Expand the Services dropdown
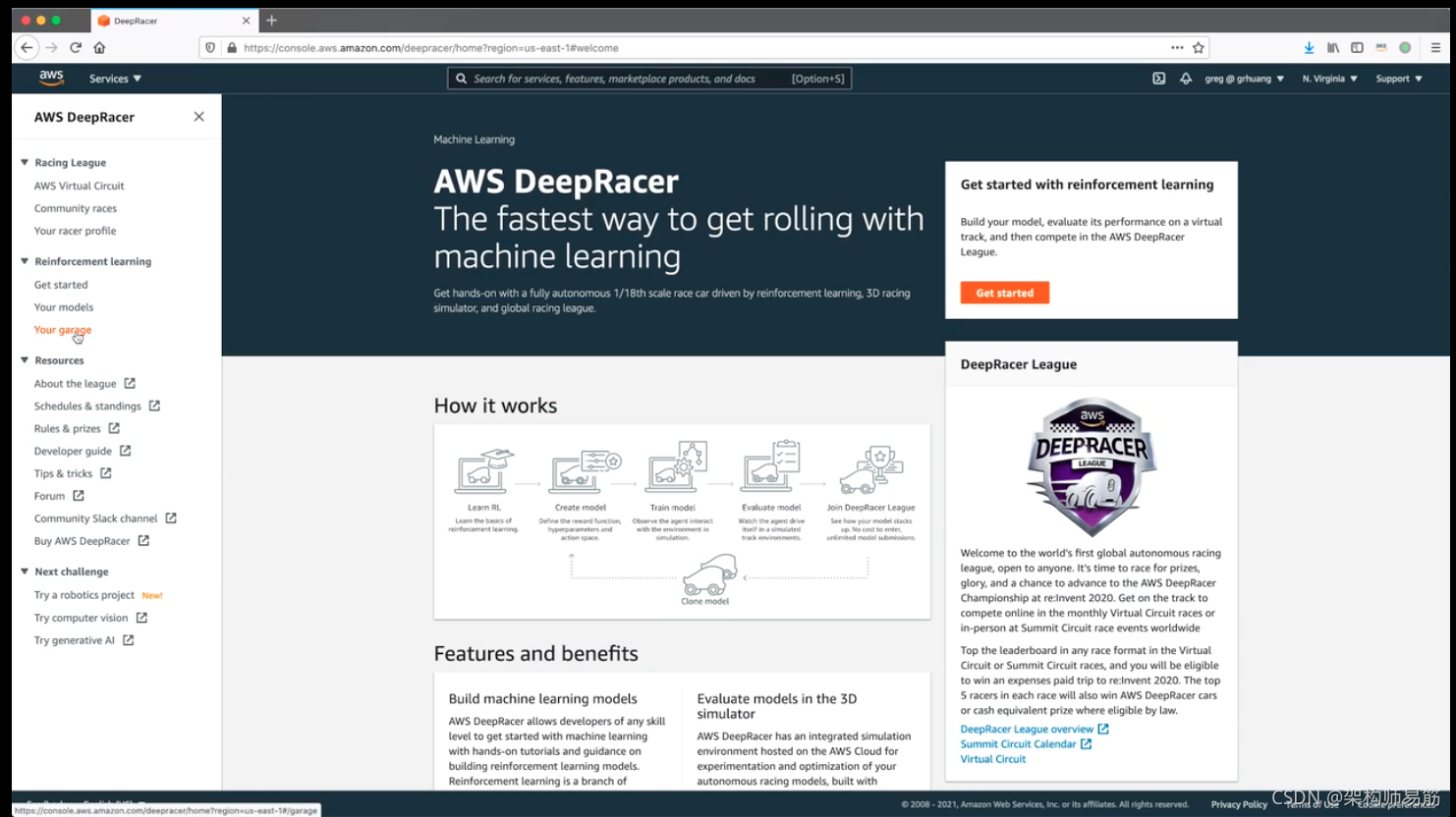1456x817 pixels. coord(115,79)
